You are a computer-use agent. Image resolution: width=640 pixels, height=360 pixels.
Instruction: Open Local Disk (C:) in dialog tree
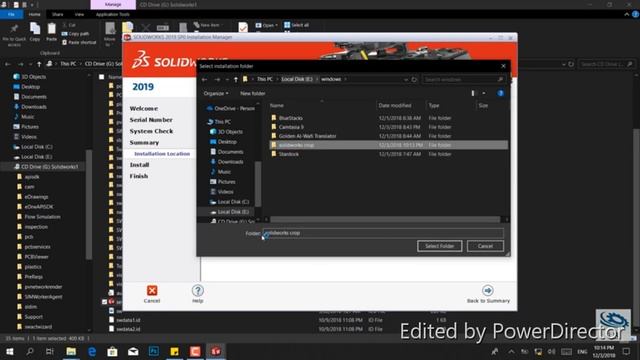[229, 202]
